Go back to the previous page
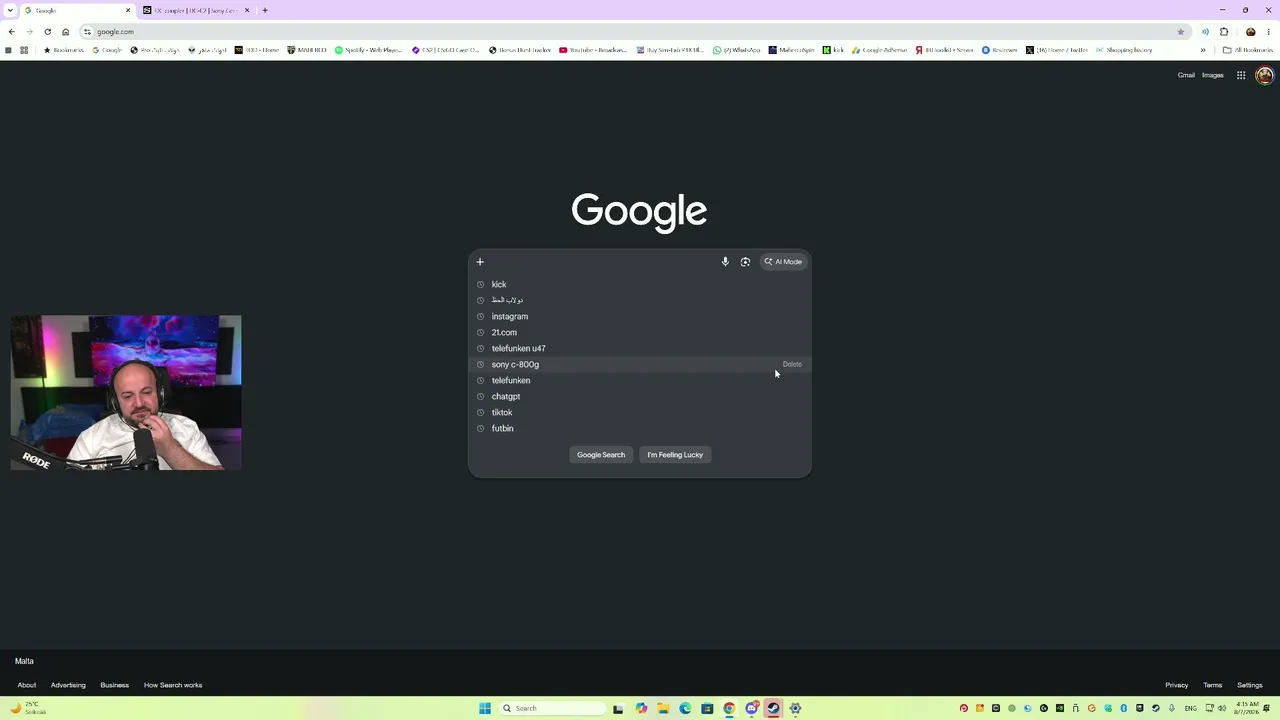 (x=11, y=32)
